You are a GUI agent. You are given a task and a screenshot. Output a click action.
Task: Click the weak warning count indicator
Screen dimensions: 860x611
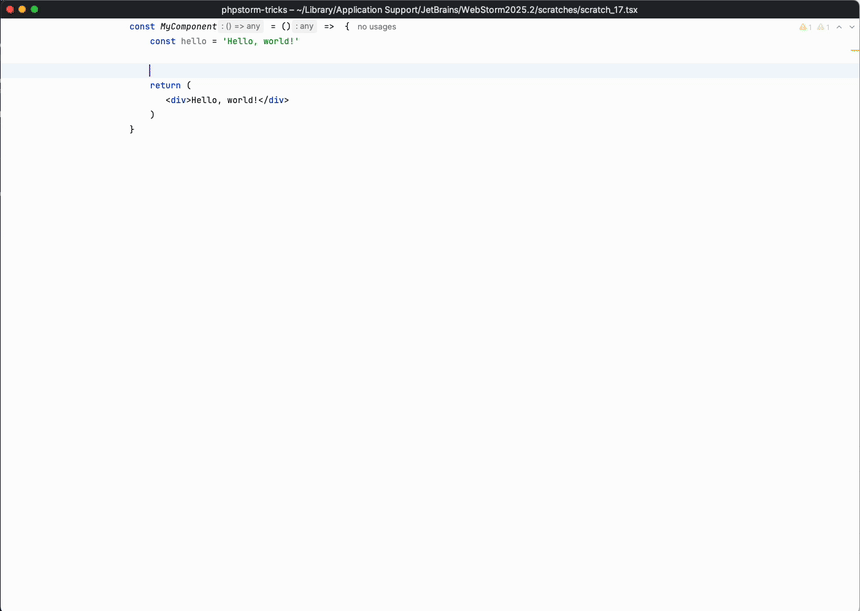(x=823, y=27)
